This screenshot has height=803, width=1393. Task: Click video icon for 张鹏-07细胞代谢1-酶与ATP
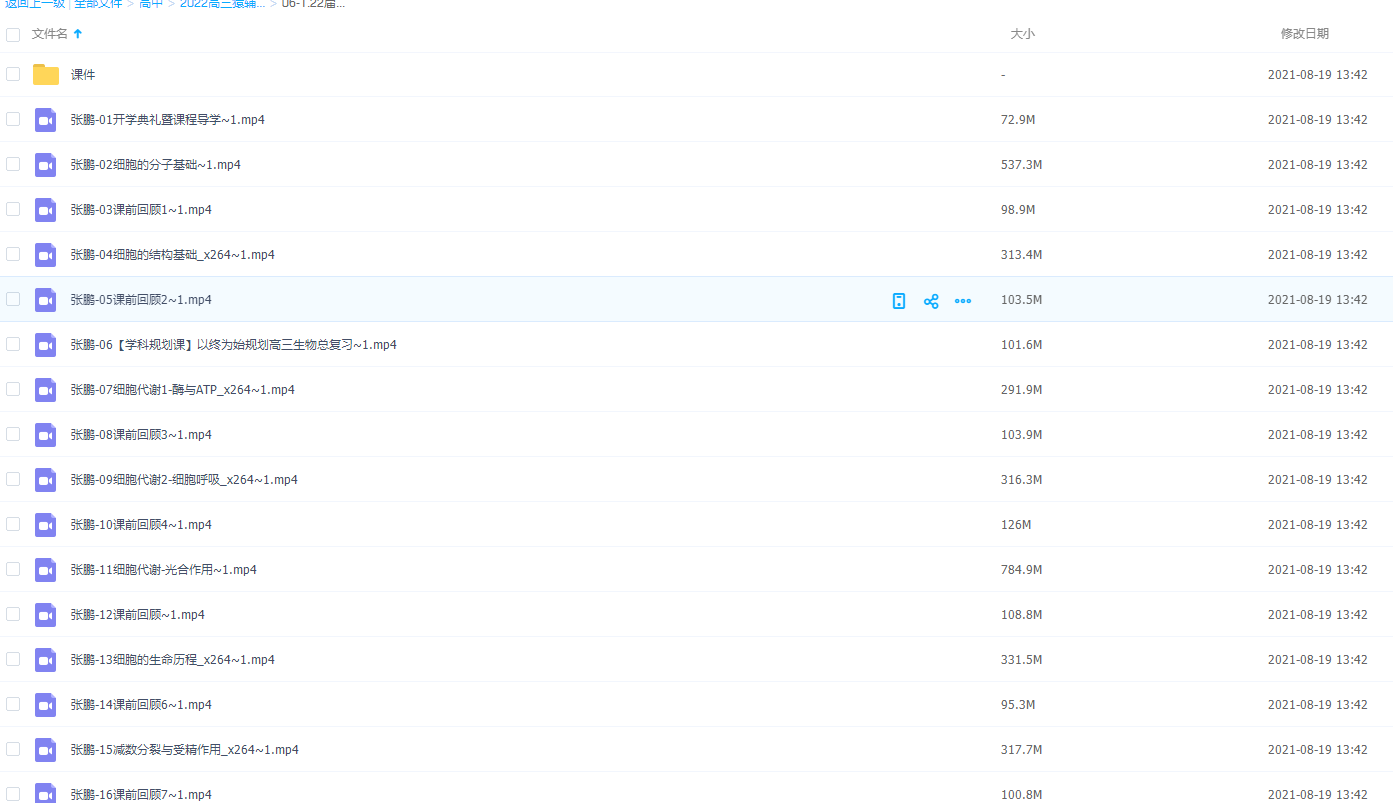(46, 390)
